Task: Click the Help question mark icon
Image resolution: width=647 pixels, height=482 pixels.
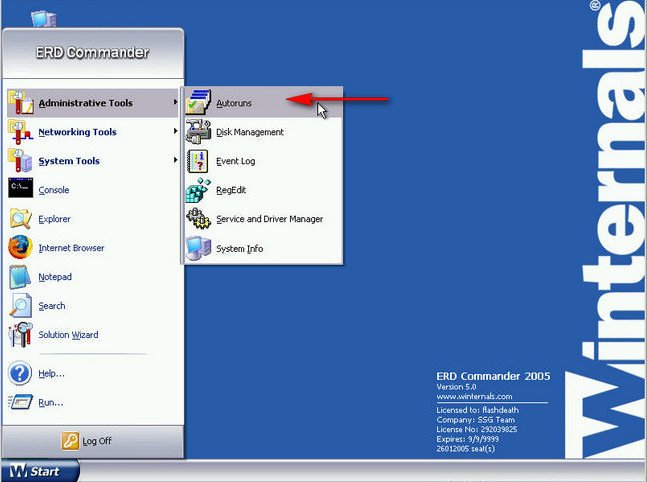Action: (20, 373)
